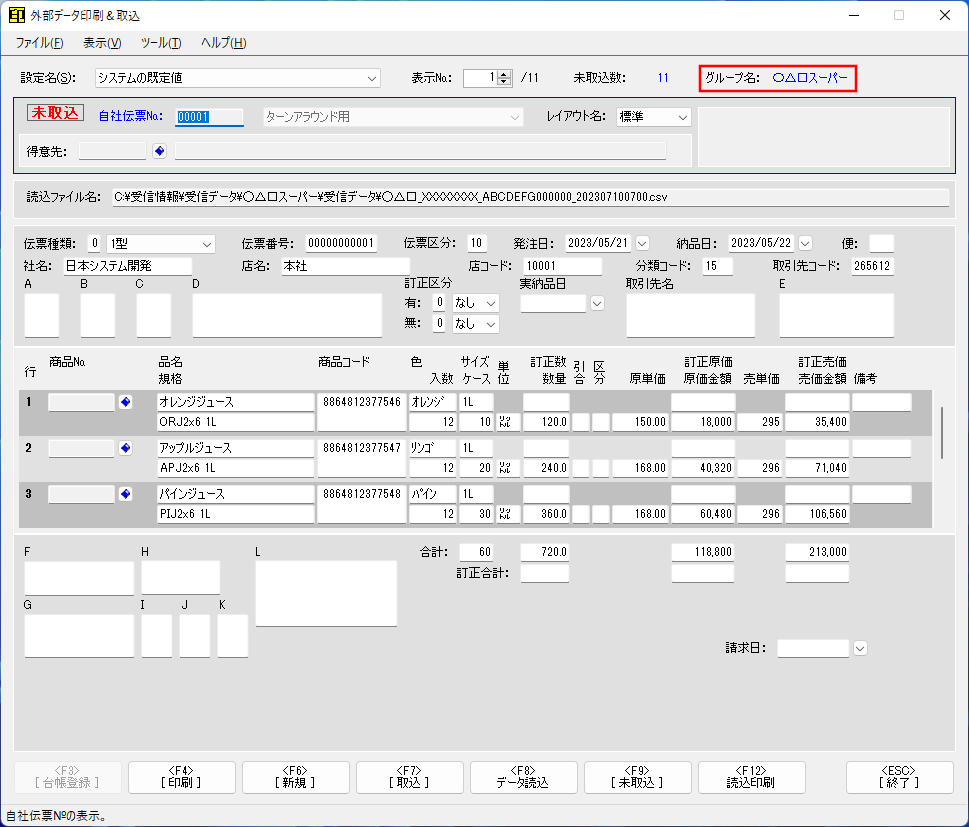969x827 pixels.
Task: Click the F7 取込 button
Action: pos(410,777)
